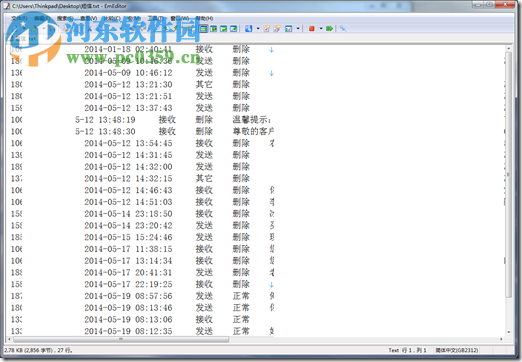Click timestamp 2014-05-17 13:14:34
This screenshot has height=362, width=522.
click(x=128, y=261)
